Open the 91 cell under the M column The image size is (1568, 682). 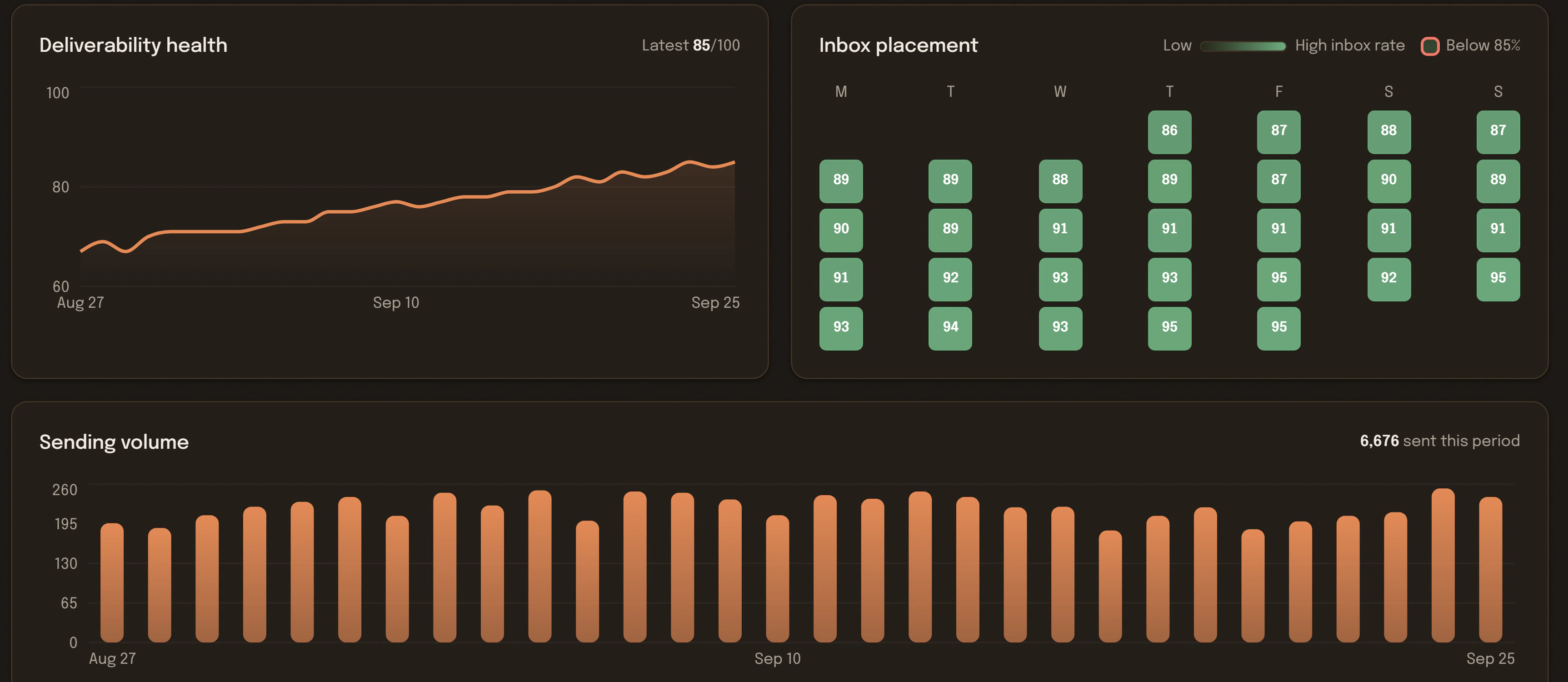[841, 279]
